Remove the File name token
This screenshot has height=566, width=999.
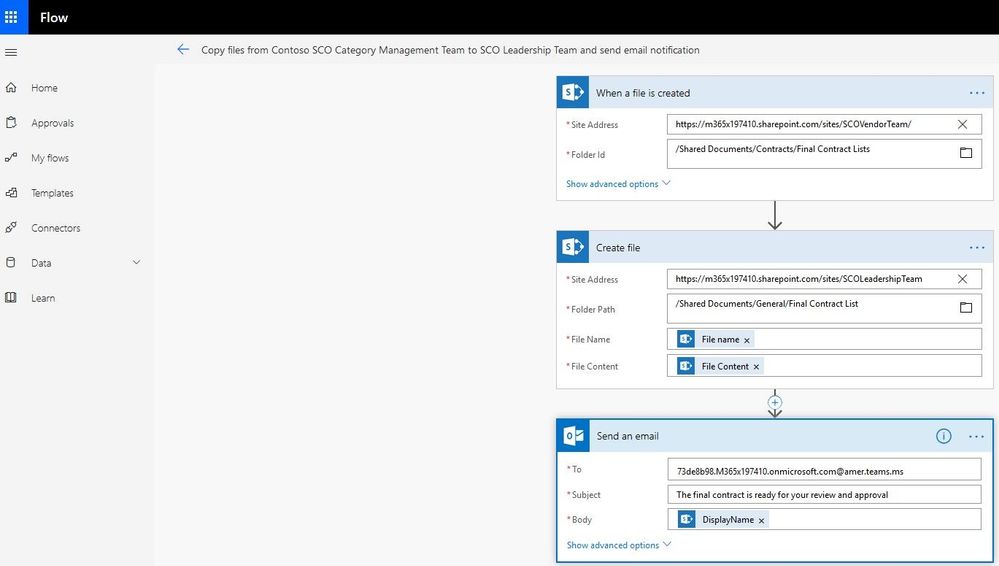747,340
